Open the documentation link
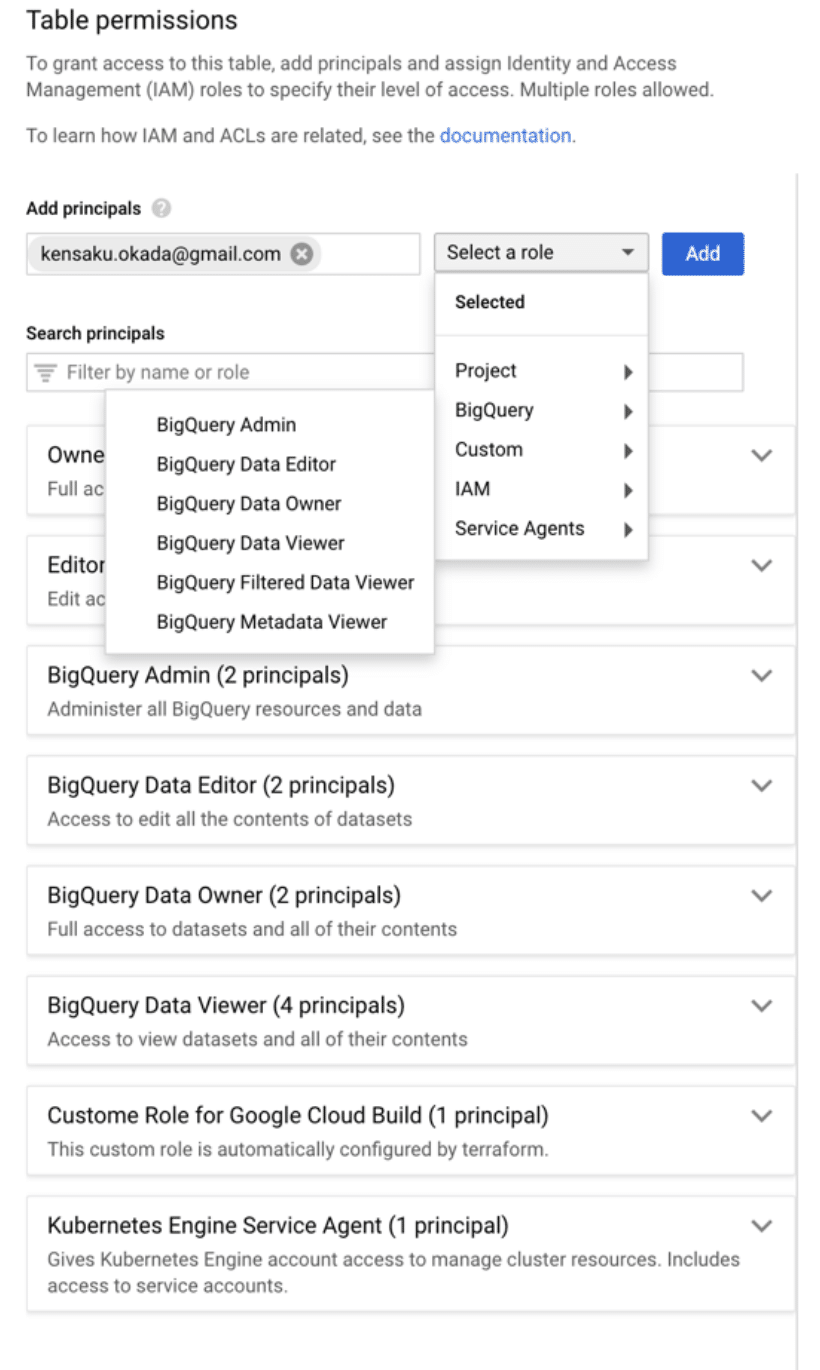Screen dimensions: 820x1370 click(x=505, y=135)
